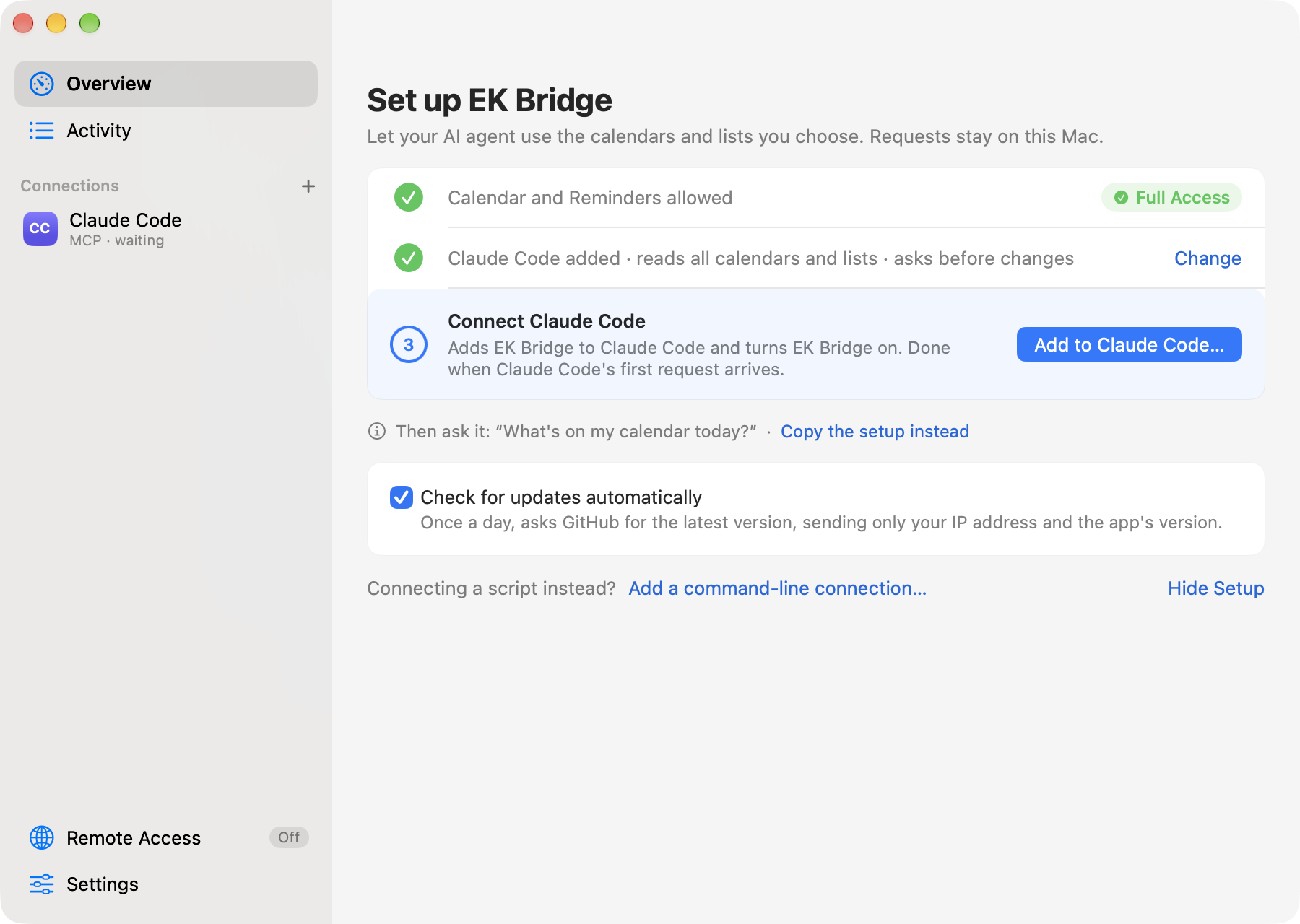This screenshot has width=1300, height=924.
Task: Open the Overview sidebar item
Action: pyautogui.click(x=166, y=84)
